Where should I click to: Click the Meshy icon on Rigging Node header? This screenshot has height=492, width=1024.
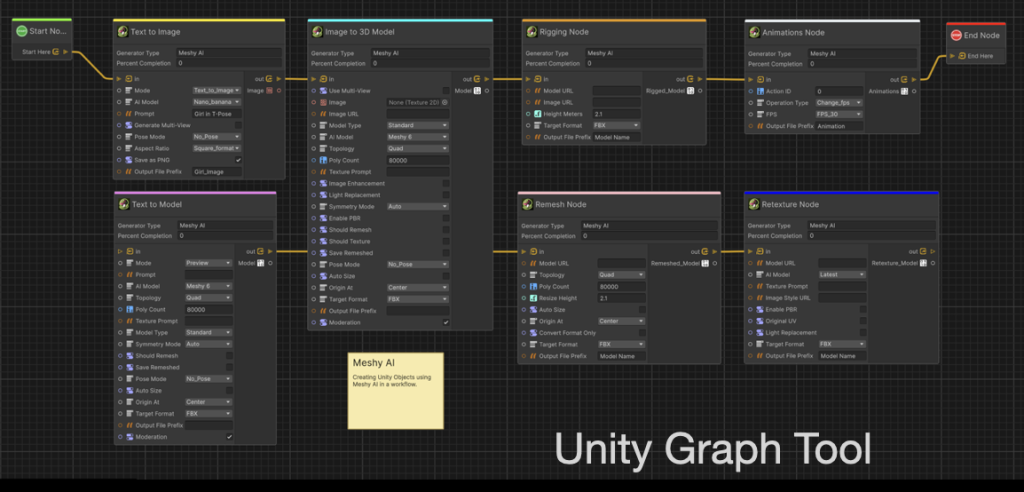[x=530, y=32]
